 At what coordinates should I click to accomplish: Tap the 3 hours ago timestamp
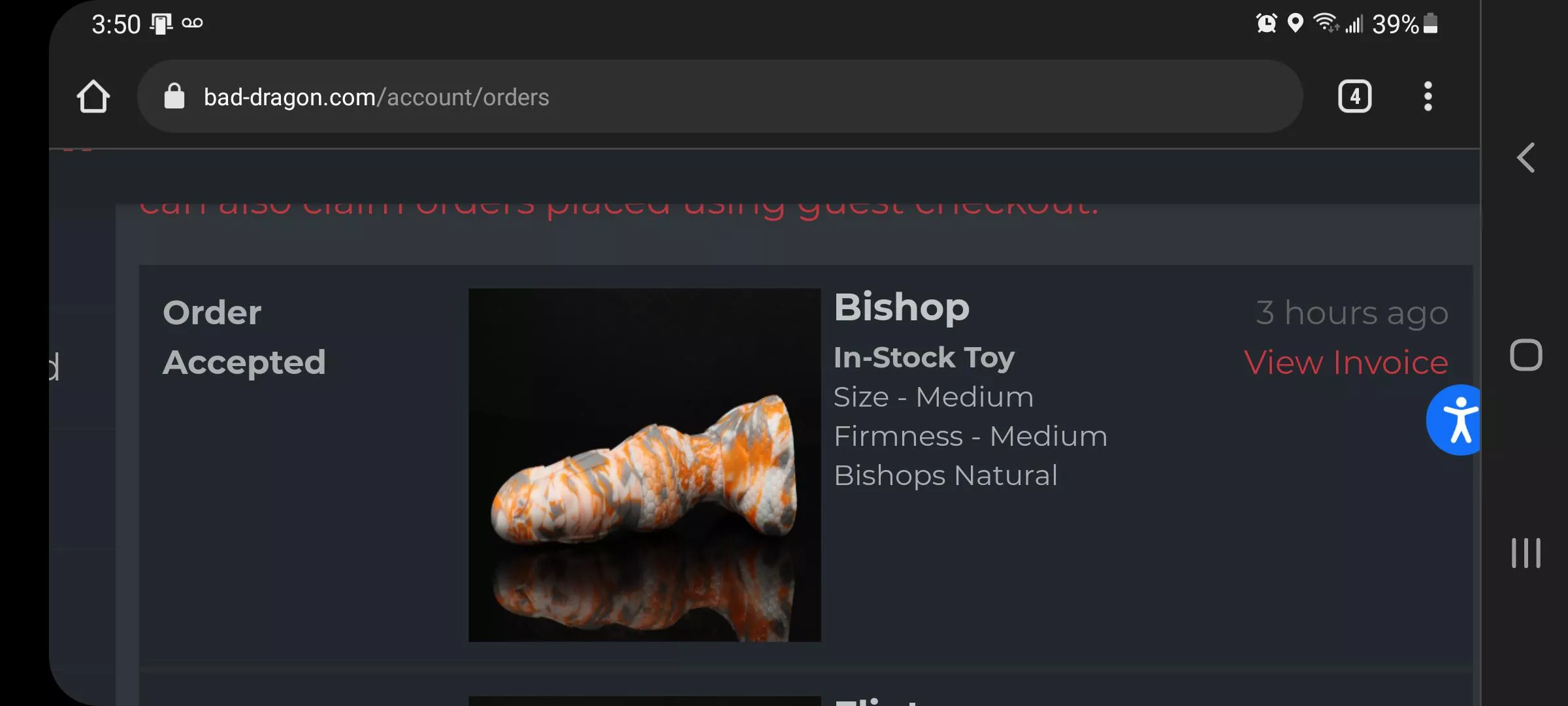tap(1352, 312)
